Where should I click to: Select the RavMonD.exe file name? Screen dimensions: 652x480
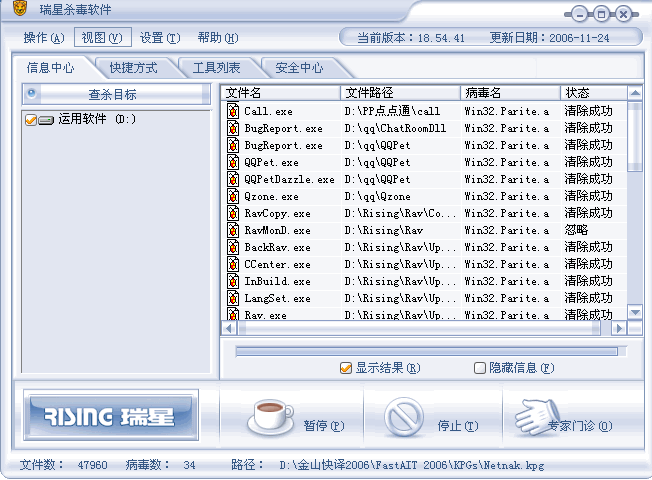click(x=277, y=230)
